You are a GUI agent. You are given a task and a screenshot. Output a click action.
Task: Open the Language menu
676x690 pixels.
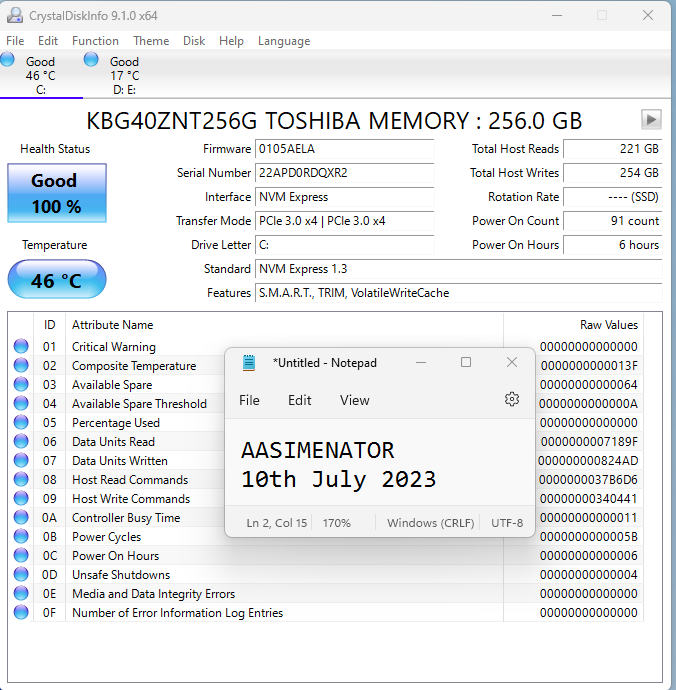[284, 41]
